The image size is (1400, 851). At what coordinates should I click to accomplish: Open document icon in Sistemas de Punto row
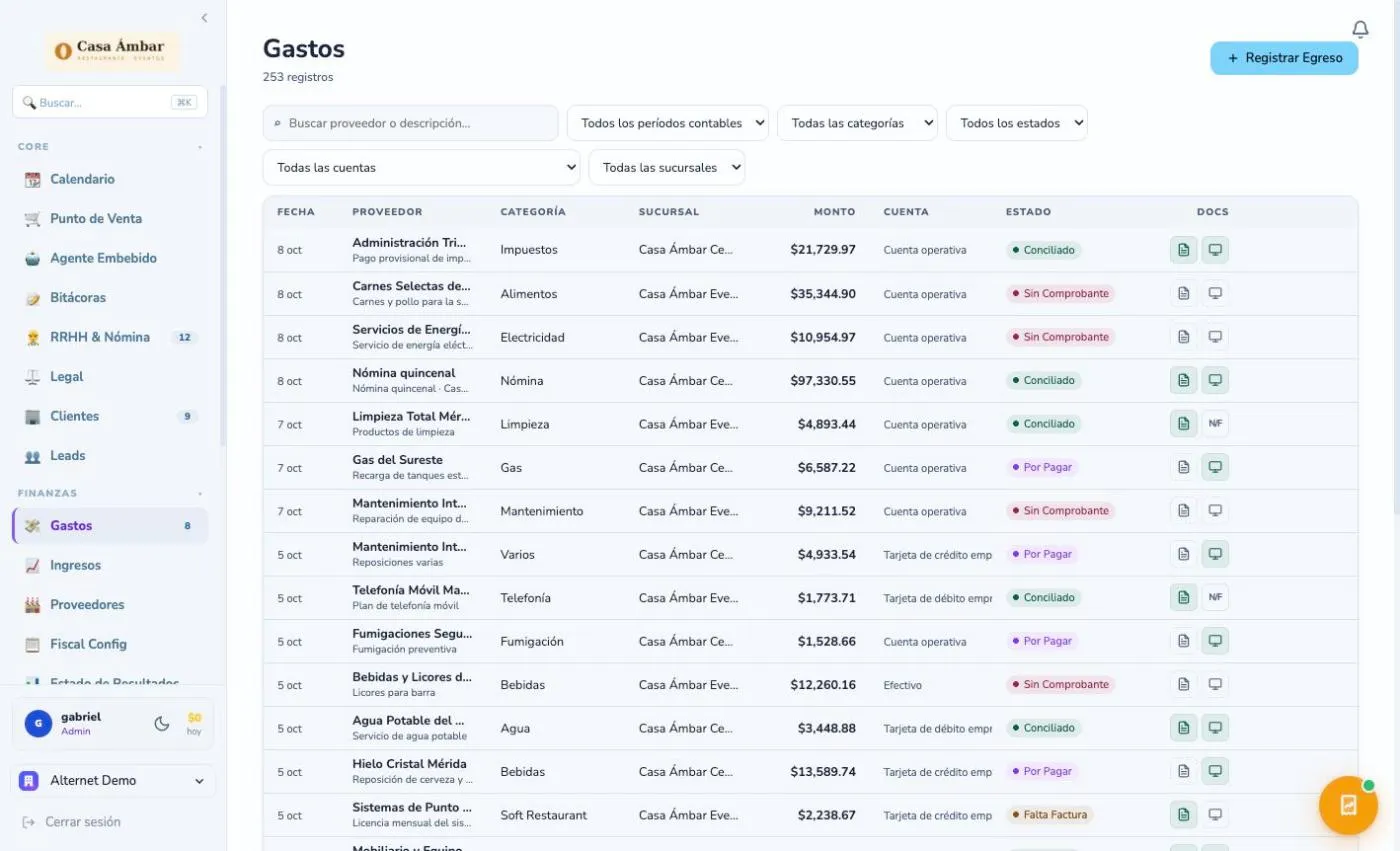pyautogui.click(x=1184, y=815)
